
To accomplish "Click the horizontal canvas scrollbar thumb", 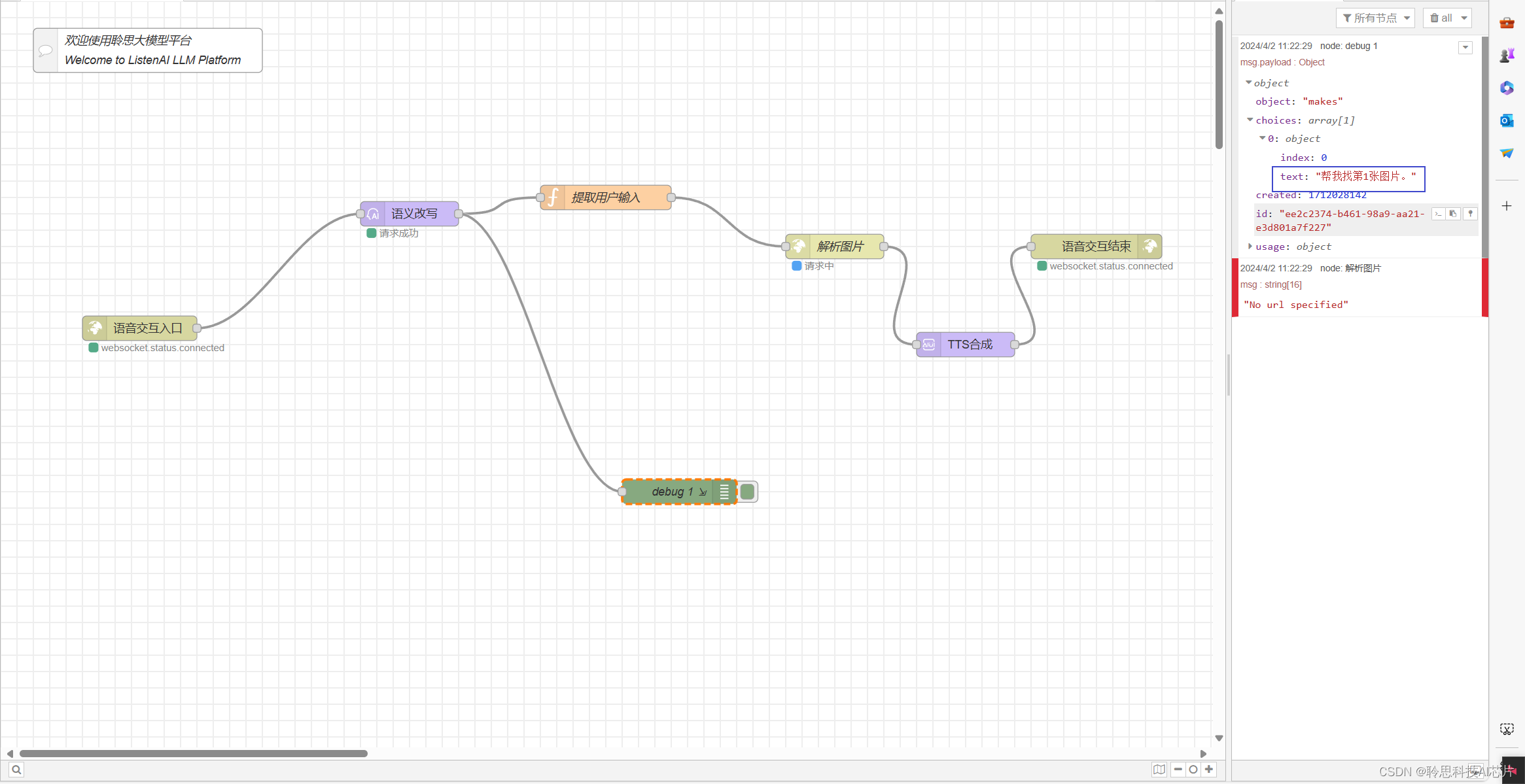I will pos(194,753).
